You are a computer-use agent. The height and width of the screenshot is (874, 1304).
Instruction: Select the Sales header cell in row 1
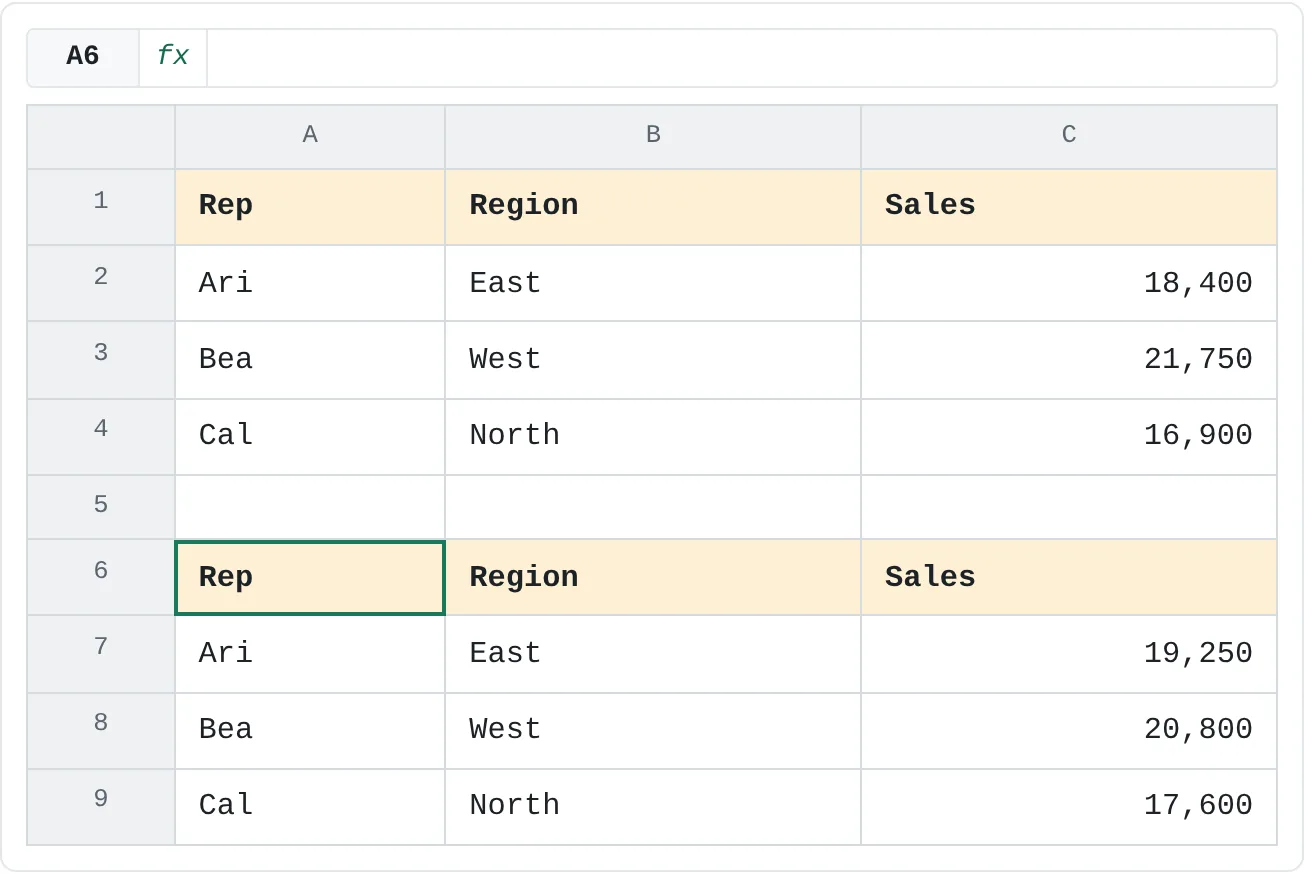click(1069, 207)
